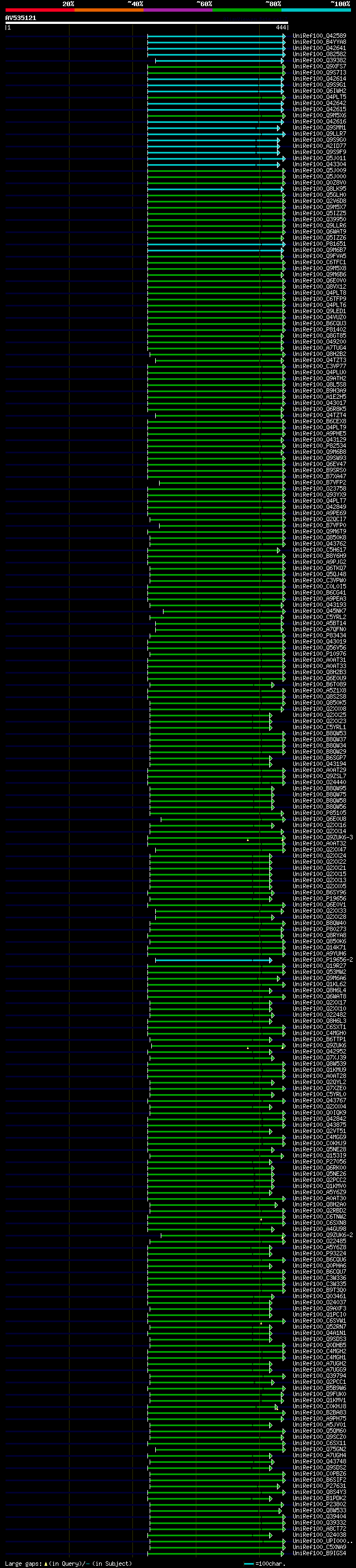
Task: Click the UniRef100_Q9M5X6 hit label
Action: (x=319, y=116)
